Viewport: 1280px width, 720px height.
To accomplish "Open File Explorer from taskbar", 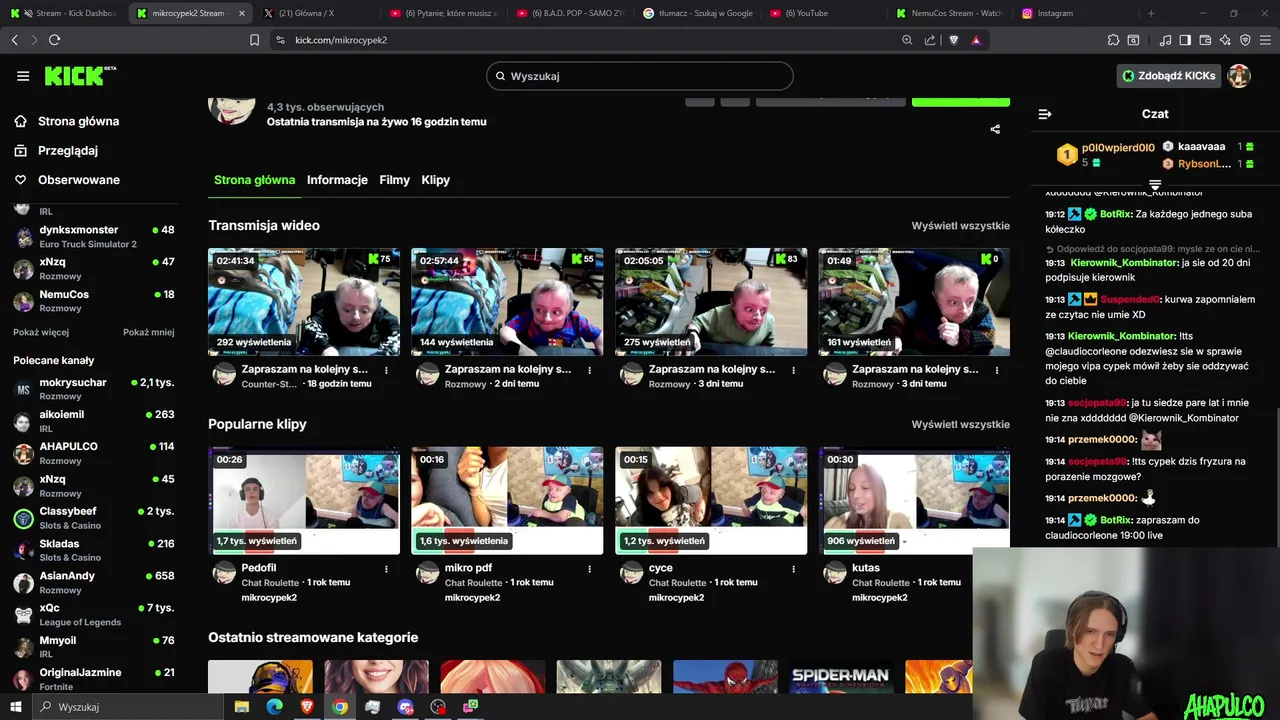I will [x=241, y=707].
